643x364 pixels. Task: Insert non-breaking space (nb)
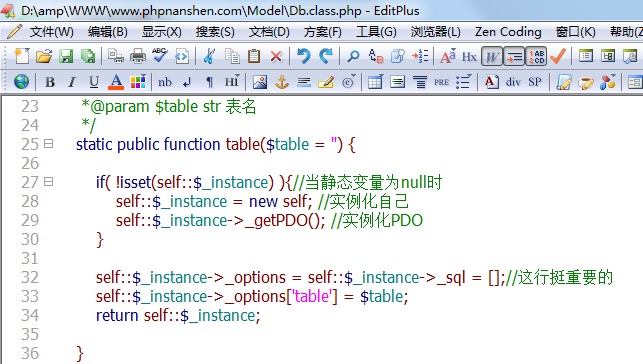(x=165, y=82)
